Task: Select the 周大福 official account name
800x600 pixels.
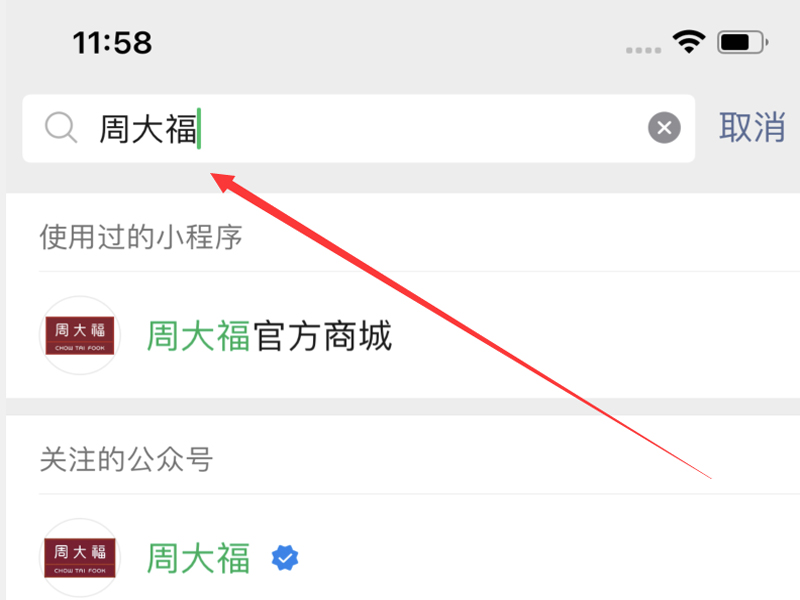Action: pyautogui.click(x=198, y=558)
